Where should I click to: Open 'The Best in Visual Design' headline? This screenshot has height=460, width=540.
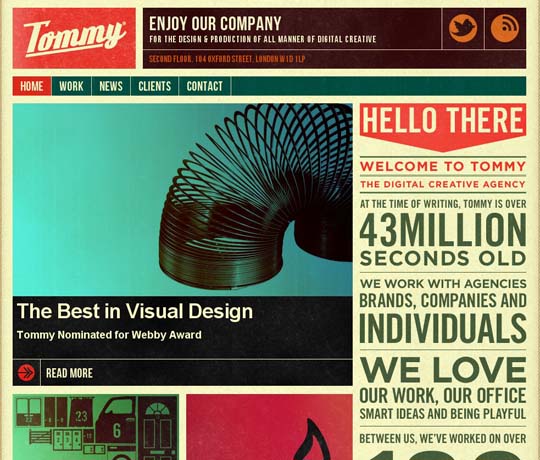[135, 311]
